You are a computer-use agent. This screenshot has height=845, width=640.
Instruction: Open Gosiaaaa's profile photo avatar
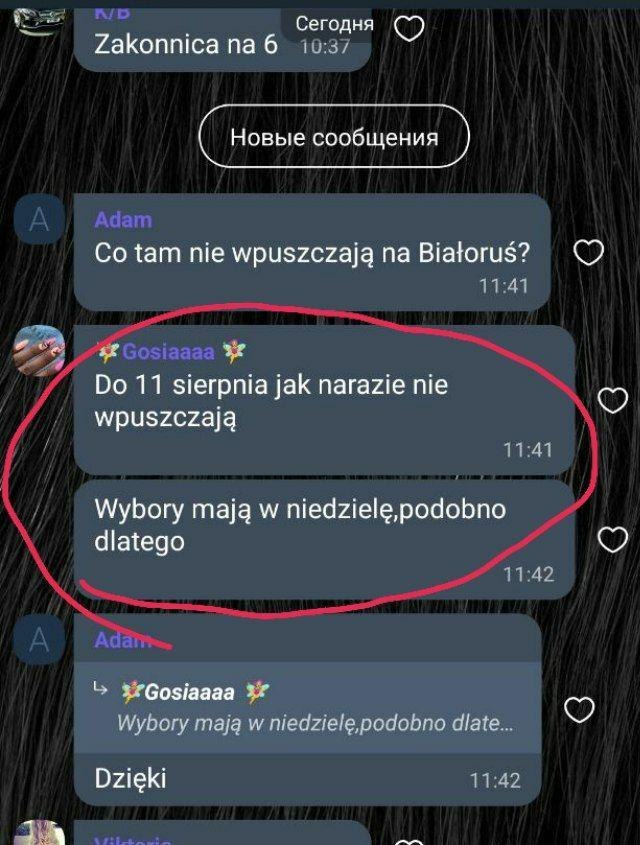[x=39, y=350]
